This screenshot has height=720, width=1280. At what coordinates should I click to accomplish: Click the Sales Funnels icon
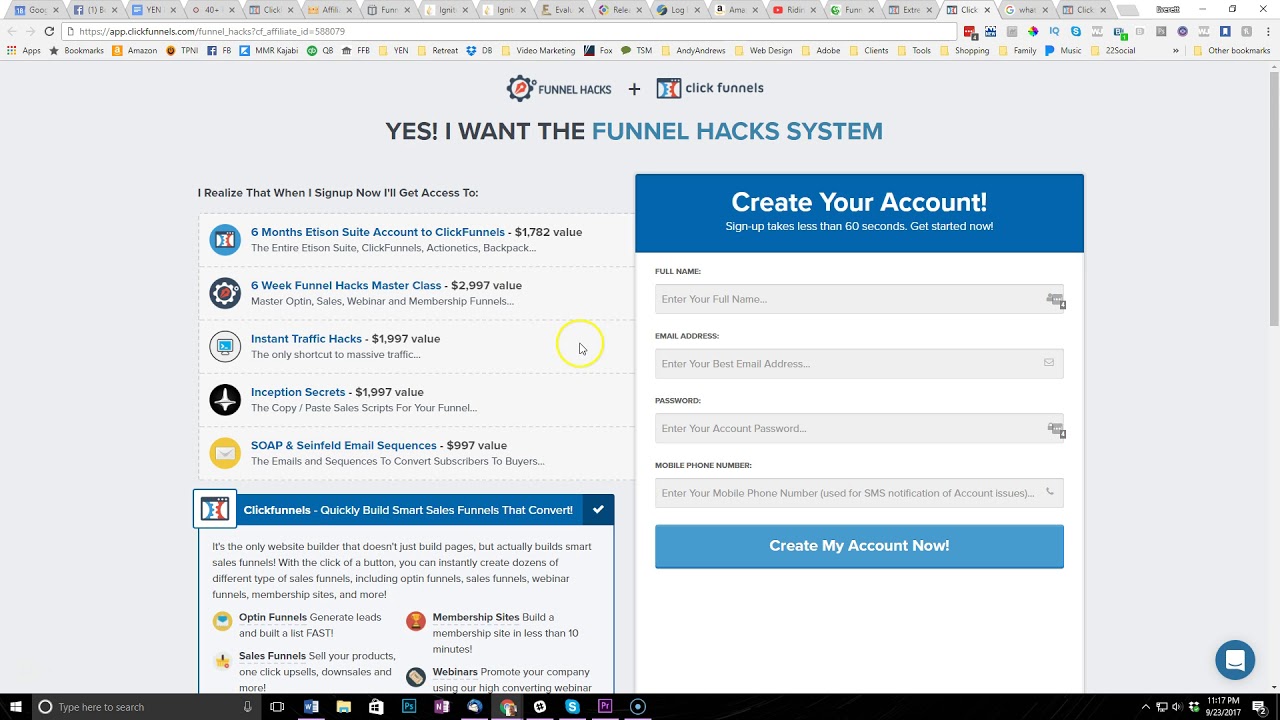point(222,661)
